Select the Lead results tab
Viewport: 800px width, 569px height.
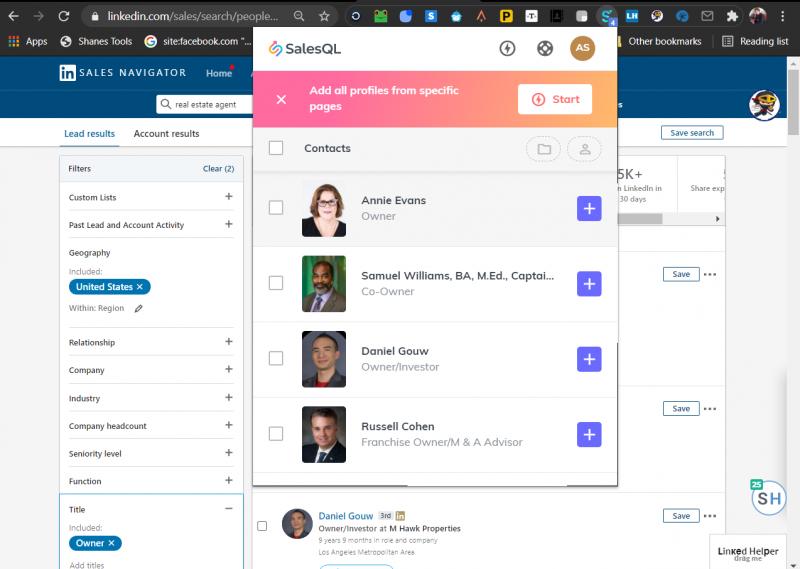coord(89,134)
